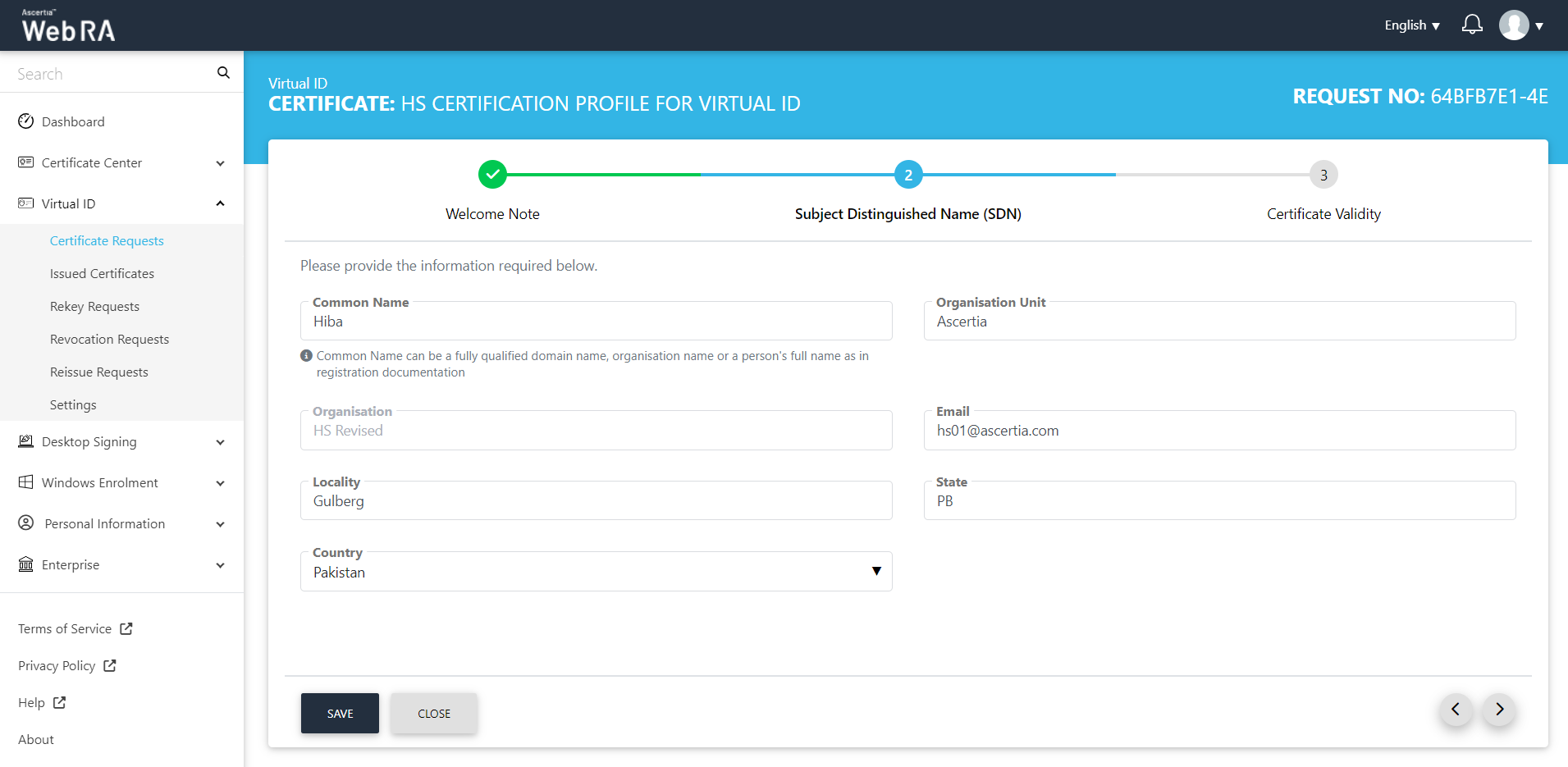Open Help external link icon
Viewport: 1568px width, 767px height.
(59, 703)
